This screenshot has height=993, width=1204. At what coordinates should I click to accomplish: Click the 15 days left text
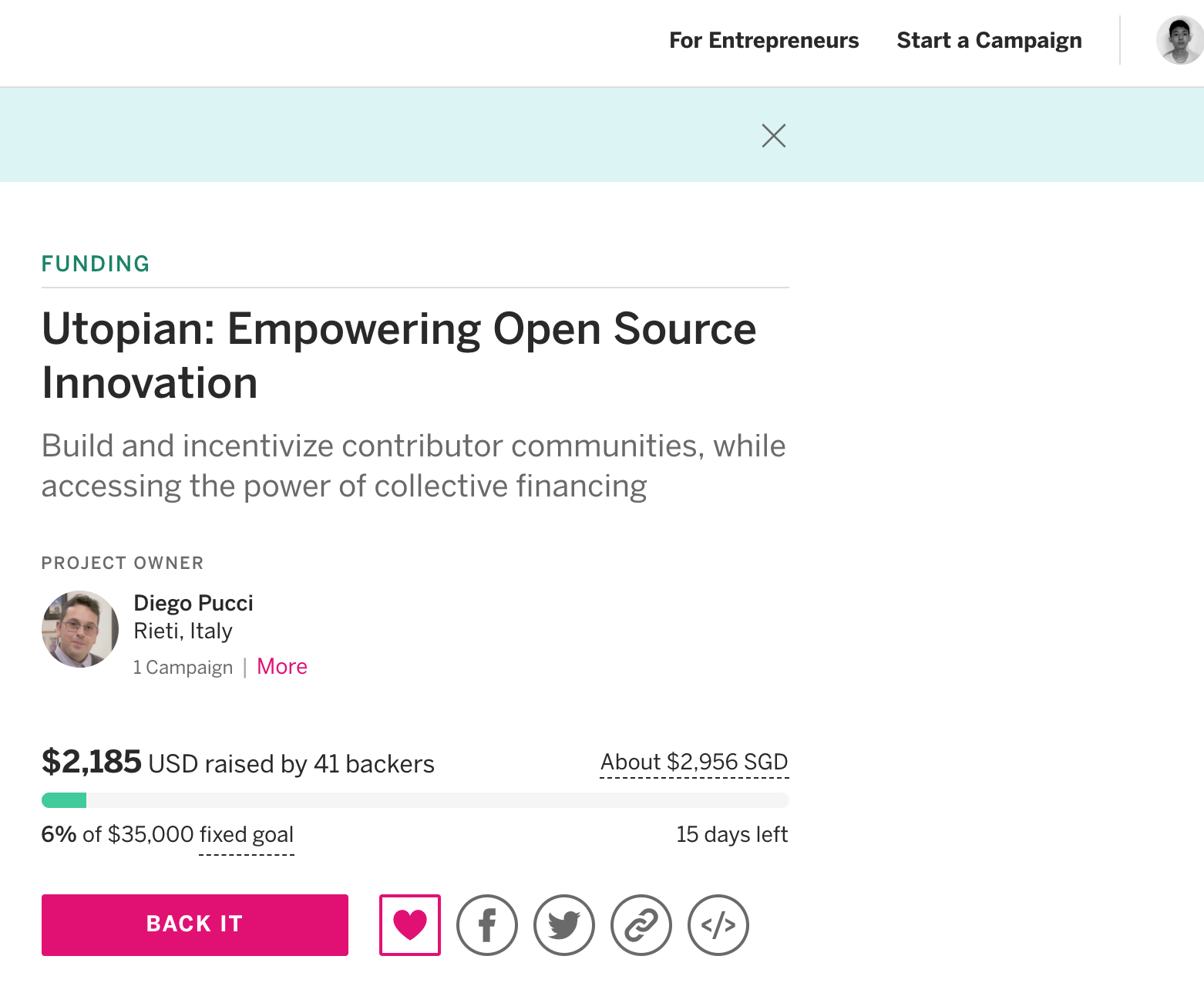pyautogui.click(x=731, y=835)
